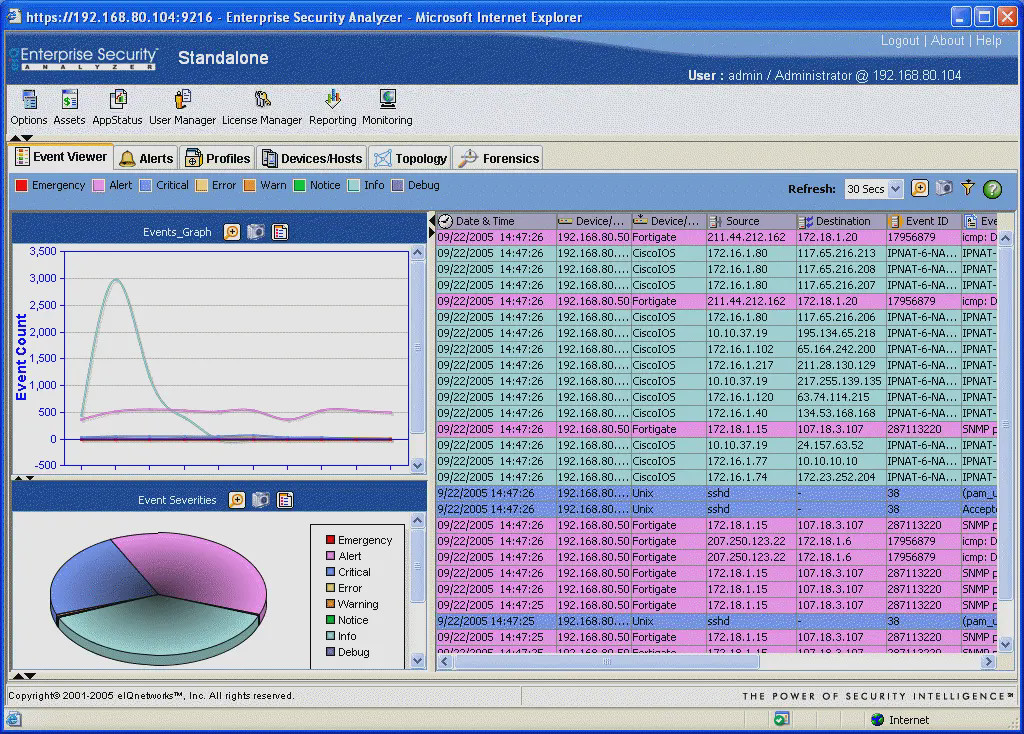Open the License Manager icon
1024x734 pixels.
click(262, 100)
